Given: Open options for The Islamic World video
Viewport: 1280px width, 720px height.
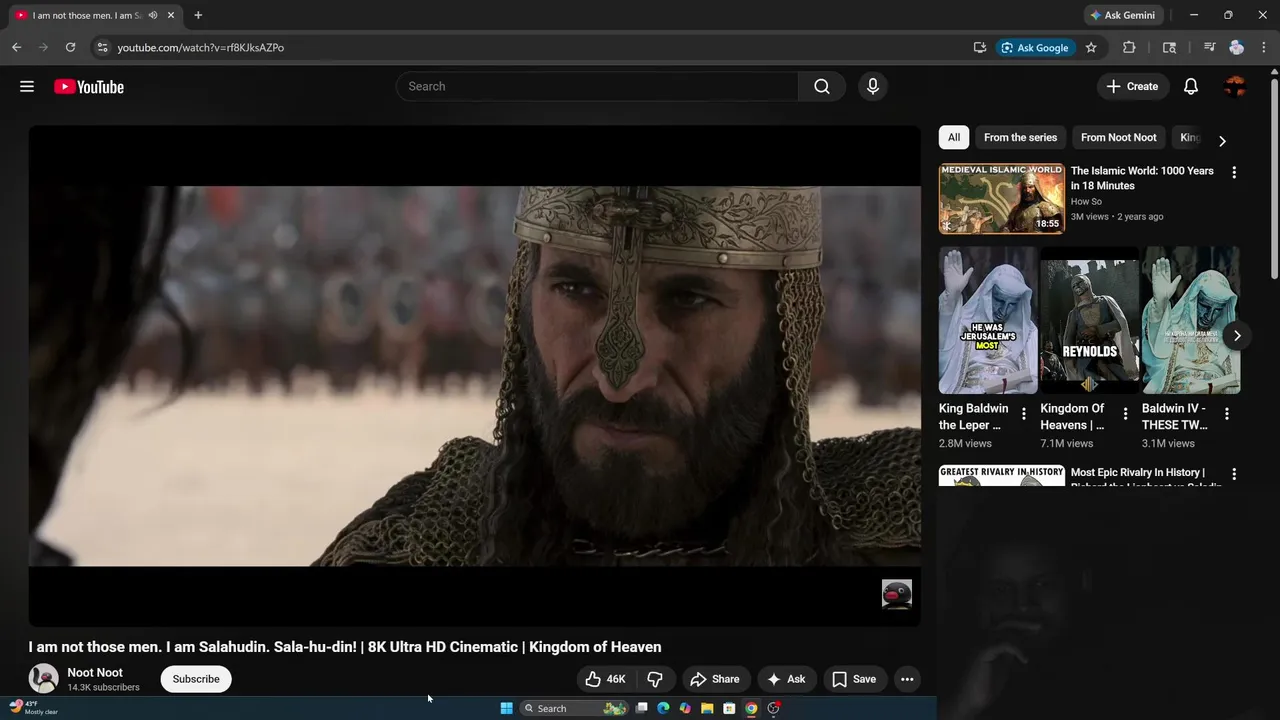Looking at the screenshot, I should [x=1234, y=173].
